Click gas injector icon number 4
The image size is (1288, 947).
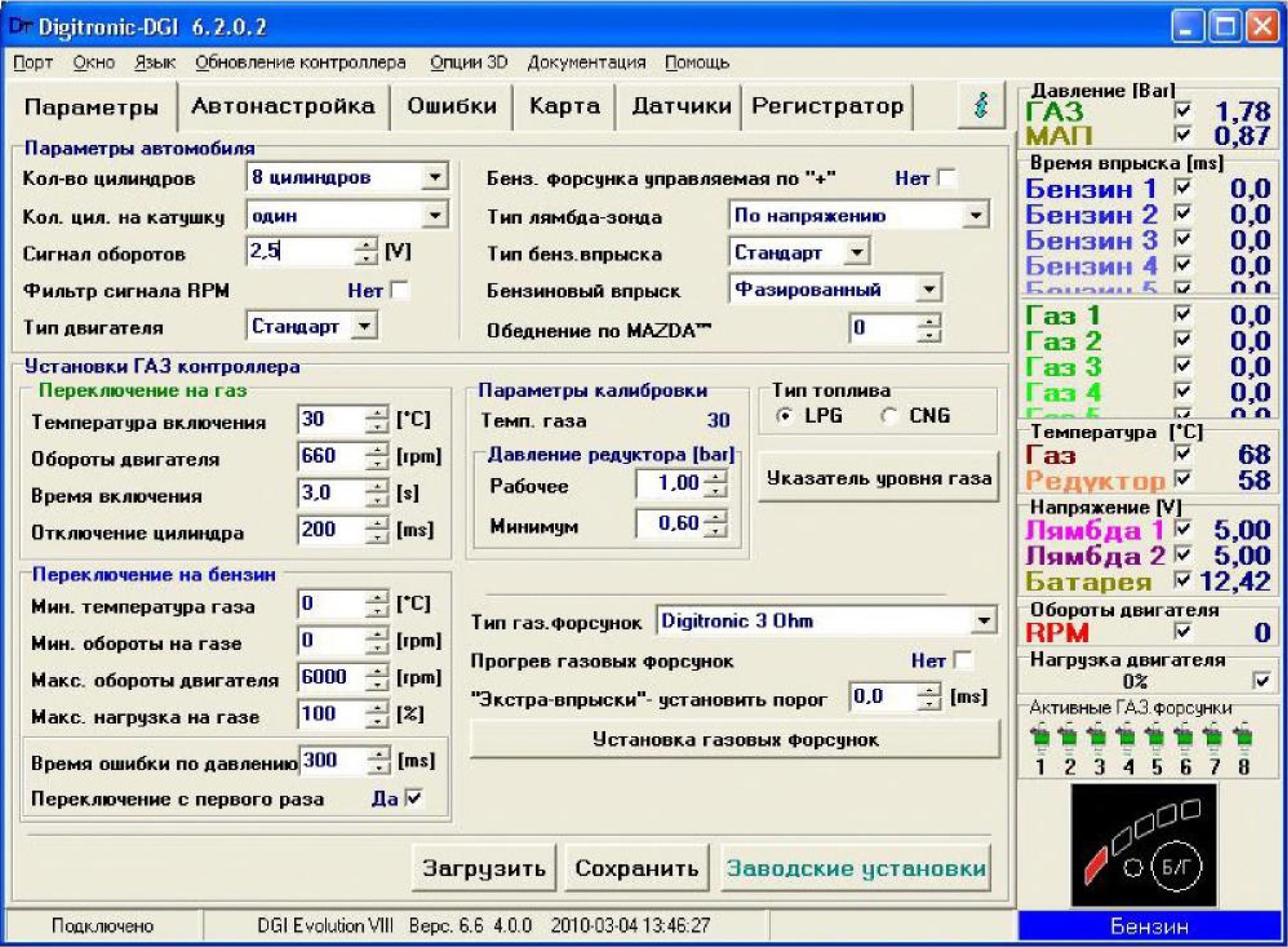[x=1126, y=738]
